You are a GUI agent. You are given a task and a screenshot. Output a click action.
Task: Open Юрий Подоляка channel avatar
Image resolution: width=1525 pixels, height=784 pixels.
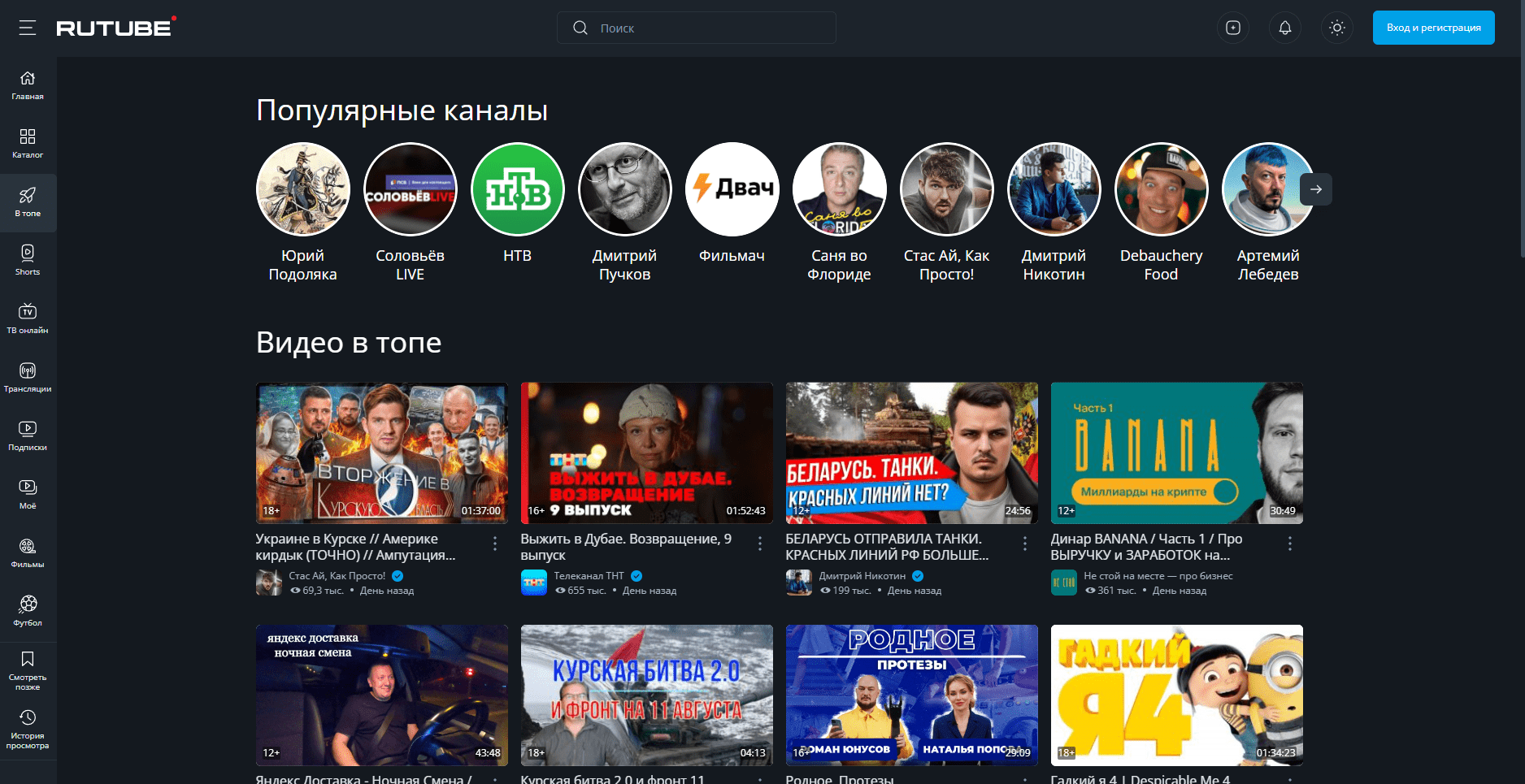303,189
